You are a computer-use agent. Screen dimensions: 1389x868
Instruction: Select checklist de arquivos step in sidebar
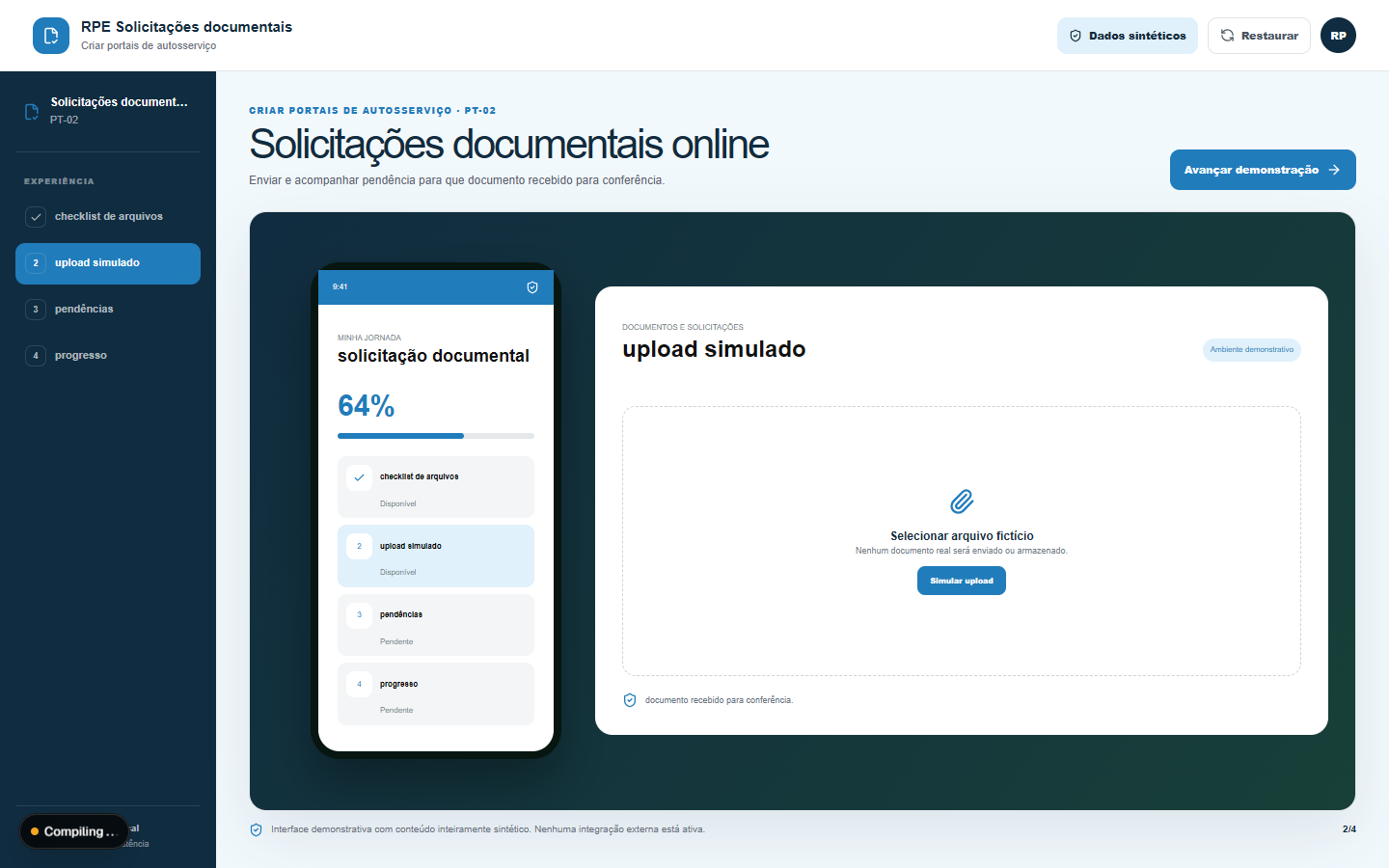pos(108,217)
